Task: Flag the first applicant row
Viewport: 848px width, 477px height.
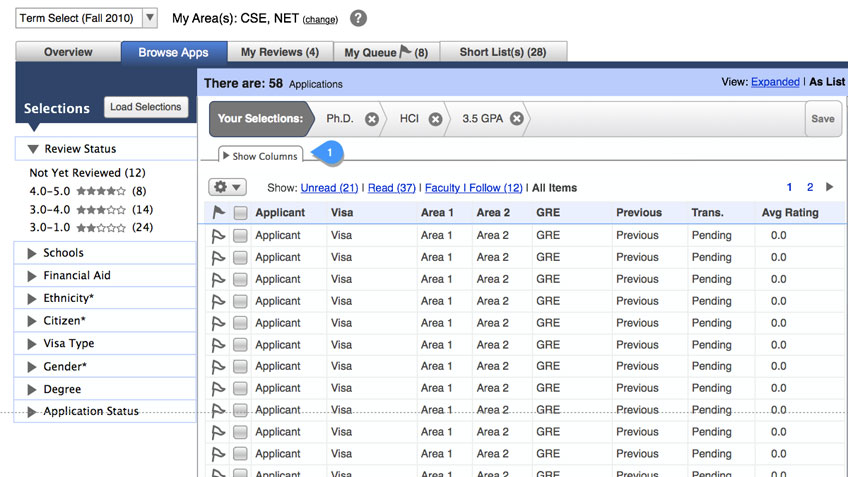Action: coord(219,236)
